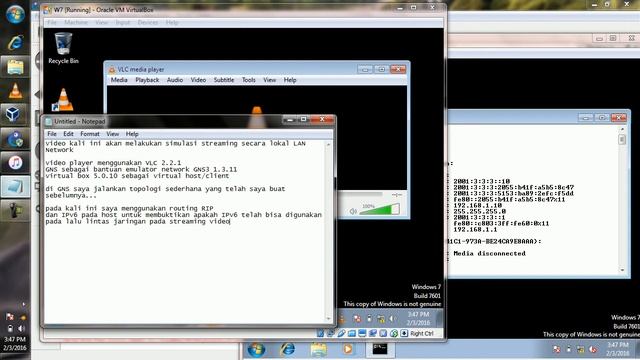The height and width of the screenshot is (360, 640).
Task: Open Notepad's View menu
Action: point(113,134)
